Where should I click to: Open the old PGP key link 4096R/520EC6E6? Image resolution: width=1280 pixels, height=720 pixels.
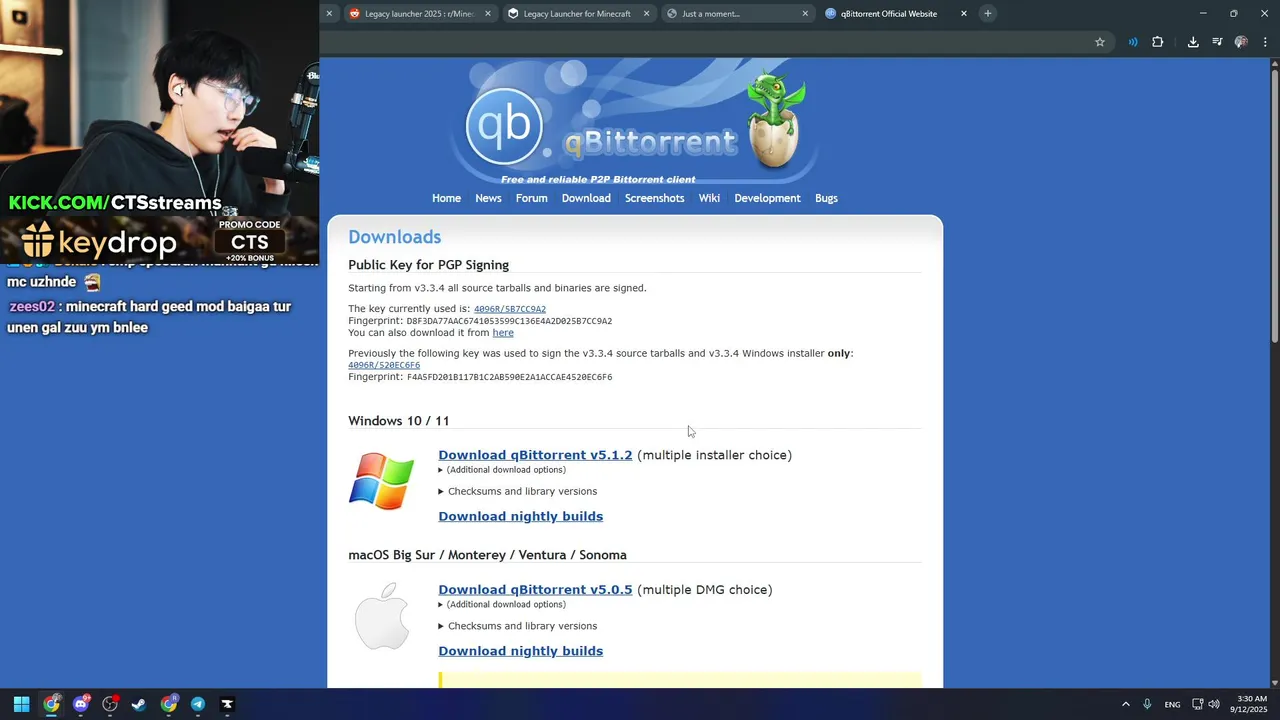click(384, 365)
